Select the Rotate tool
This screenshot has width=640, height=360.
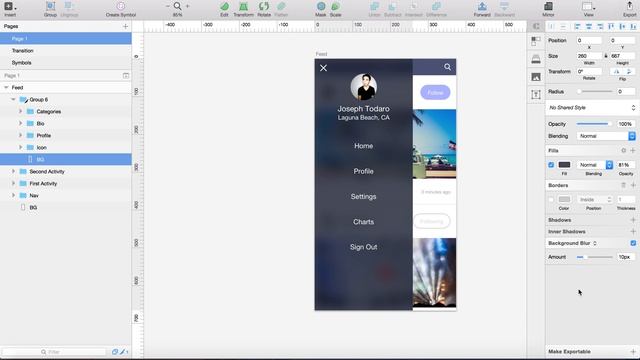coord(264,7)
